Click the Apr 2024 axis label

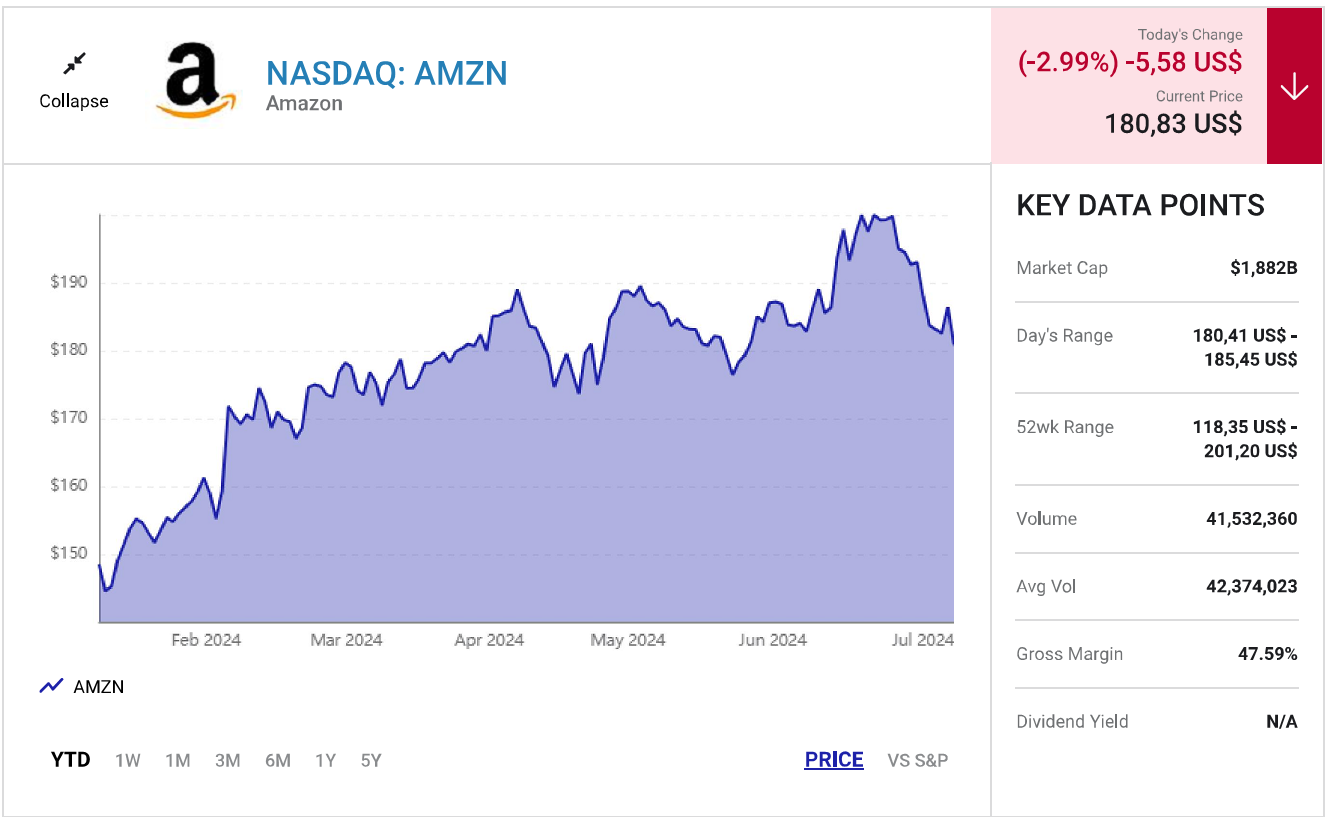(489, 640)
